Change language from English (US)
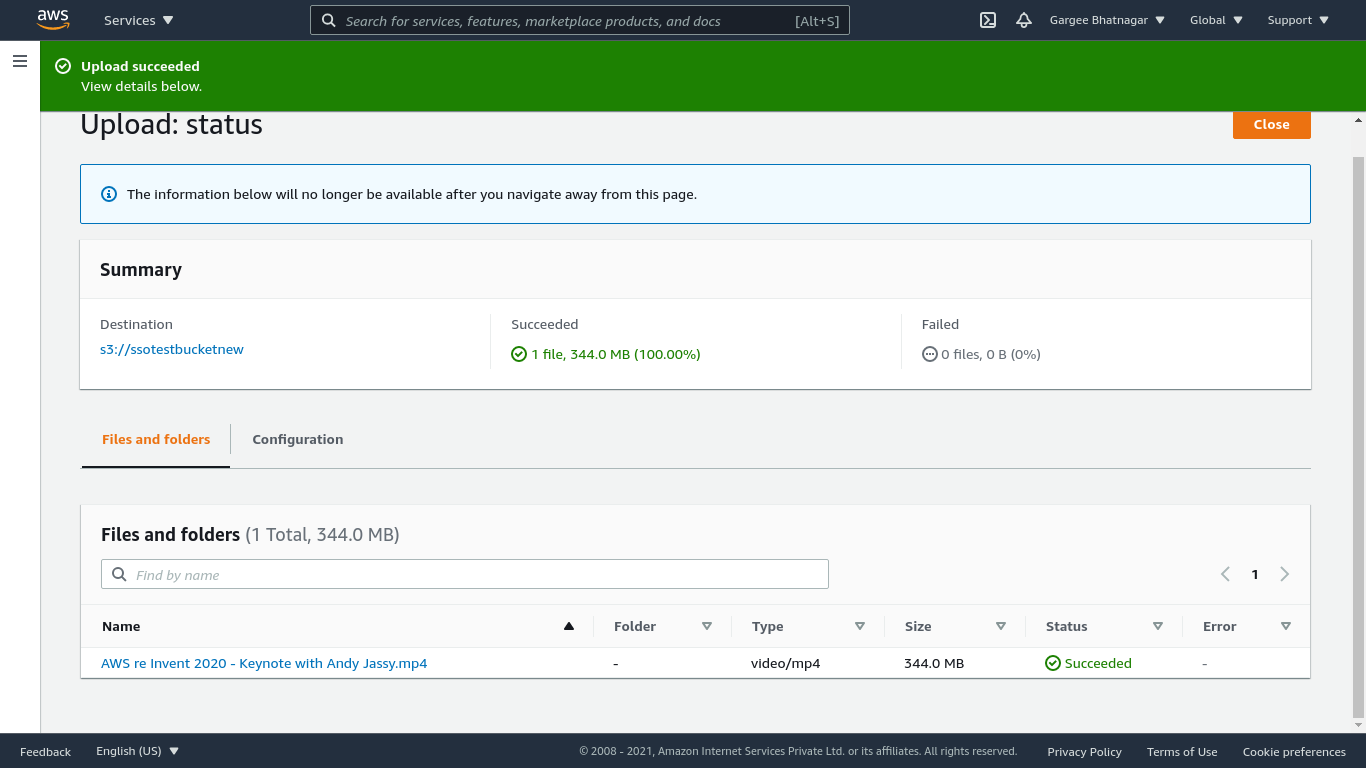This screenshot has height=768, width=1366. pos(138,751)
